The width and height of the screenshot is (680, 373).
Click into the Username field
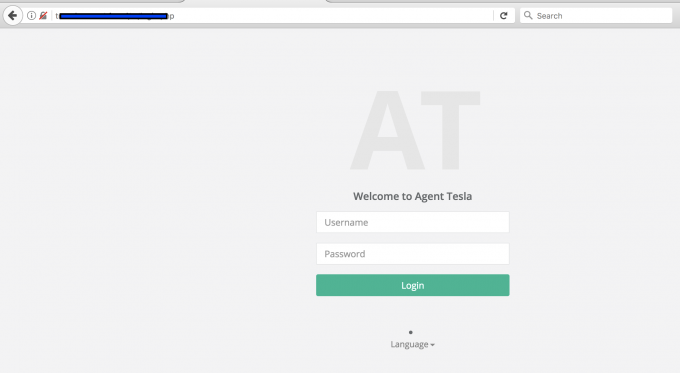pos(412,222)
